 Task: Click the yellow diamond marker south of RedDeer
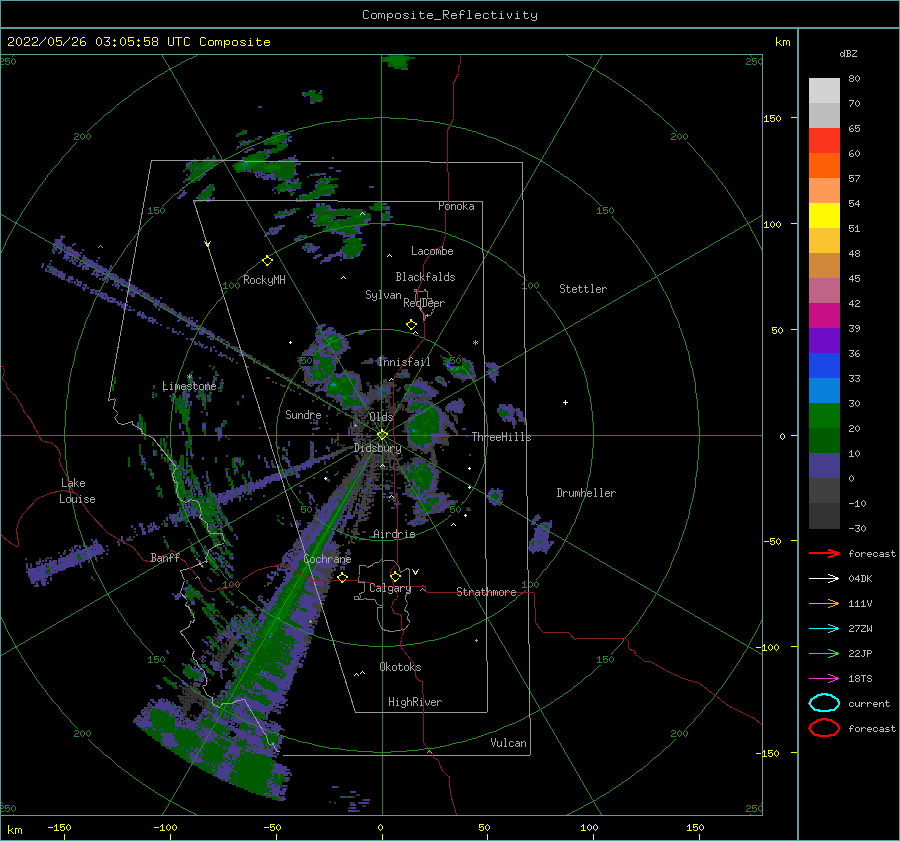point(411,324)
